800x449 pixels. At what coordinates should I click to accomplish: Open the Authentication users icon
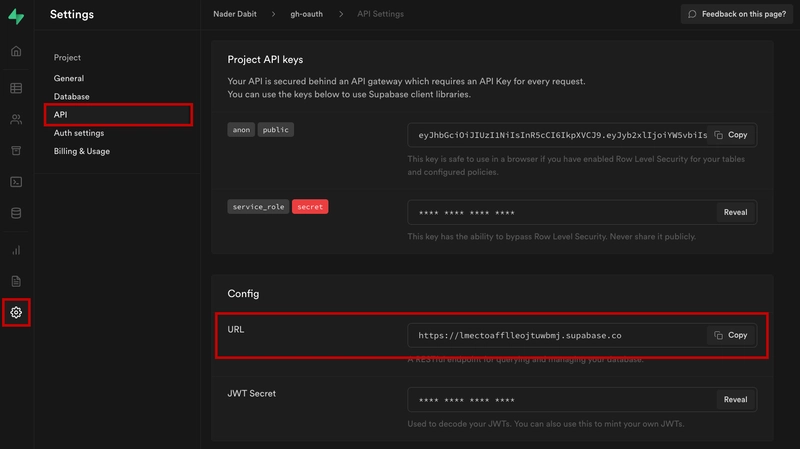16,119
